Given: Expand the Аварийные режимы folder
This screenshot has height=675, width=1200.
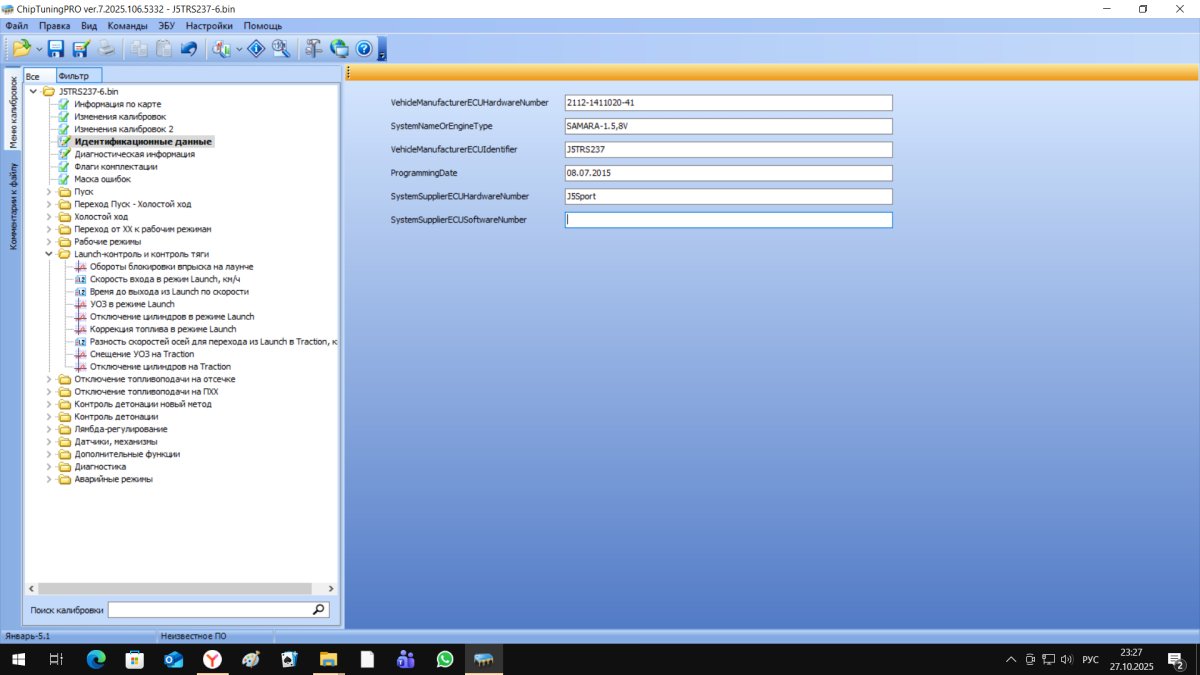Looking at the screenshot, I should [x=50, y=479].
